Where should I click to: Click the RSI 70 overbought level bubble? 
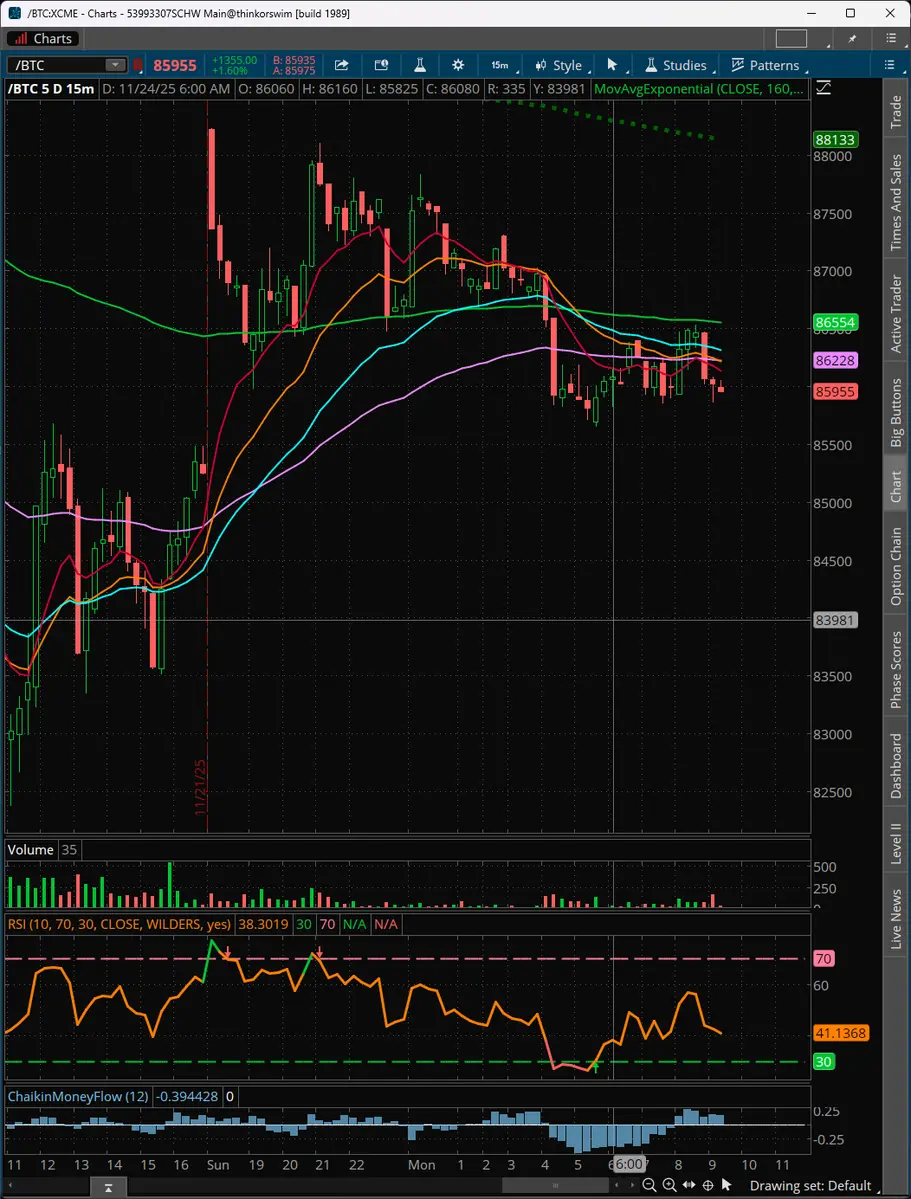pos(822,958)
